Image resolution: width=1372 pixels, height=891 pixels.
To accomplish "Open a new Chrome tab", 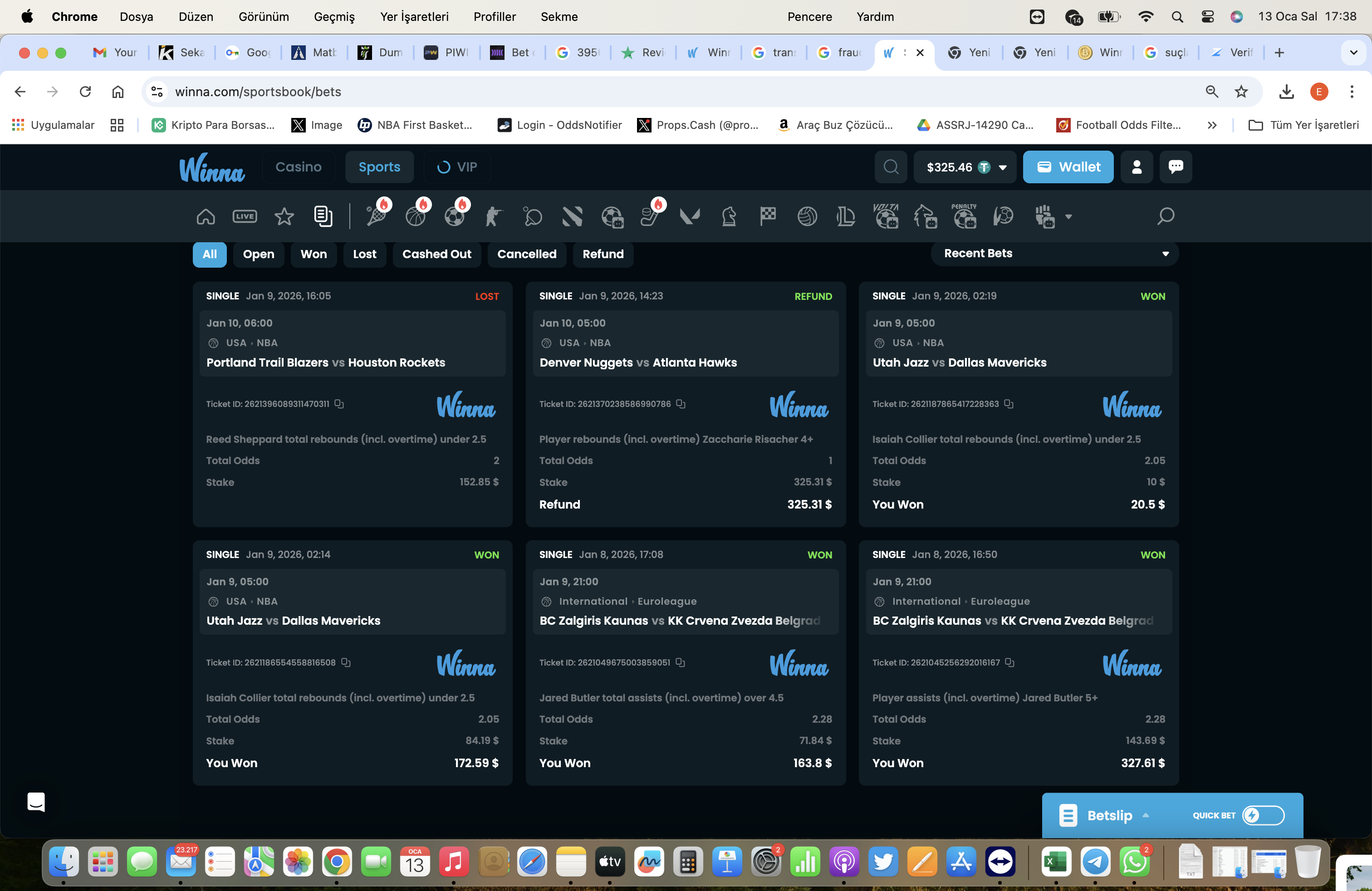I will [1279, 53].
